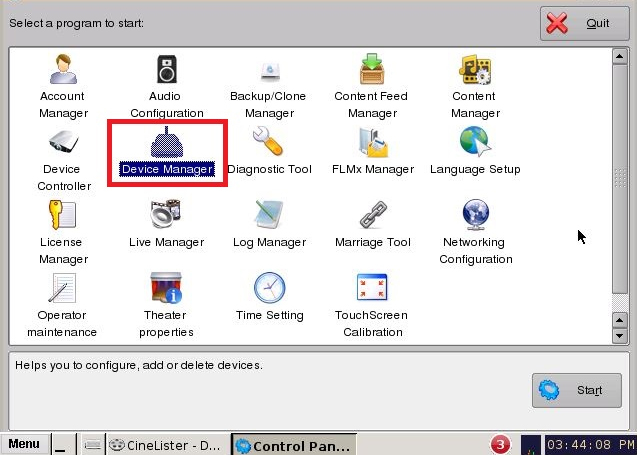The image size is (637, 455).
Task: Switch to CineLister taskbar window
Action: [x=167, y=445]
